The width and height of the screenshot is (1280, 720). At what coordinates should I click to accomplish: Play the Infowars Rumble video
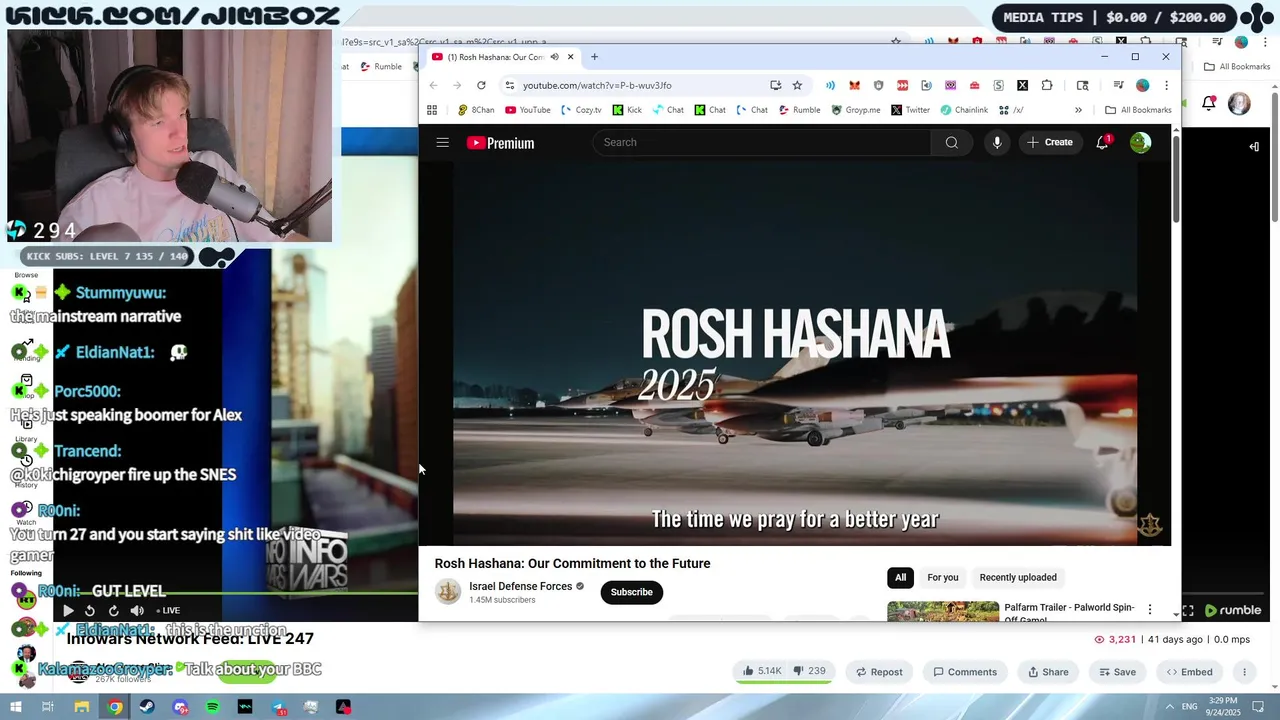[68, 610]
